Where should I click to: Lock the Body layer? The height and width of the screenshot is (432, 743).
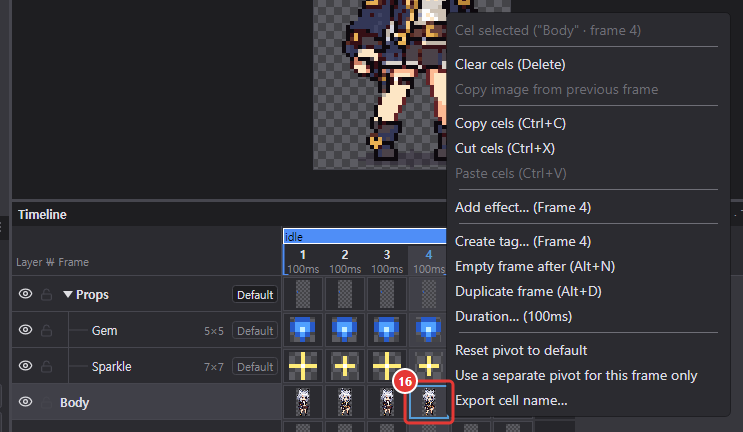[46, 402]
